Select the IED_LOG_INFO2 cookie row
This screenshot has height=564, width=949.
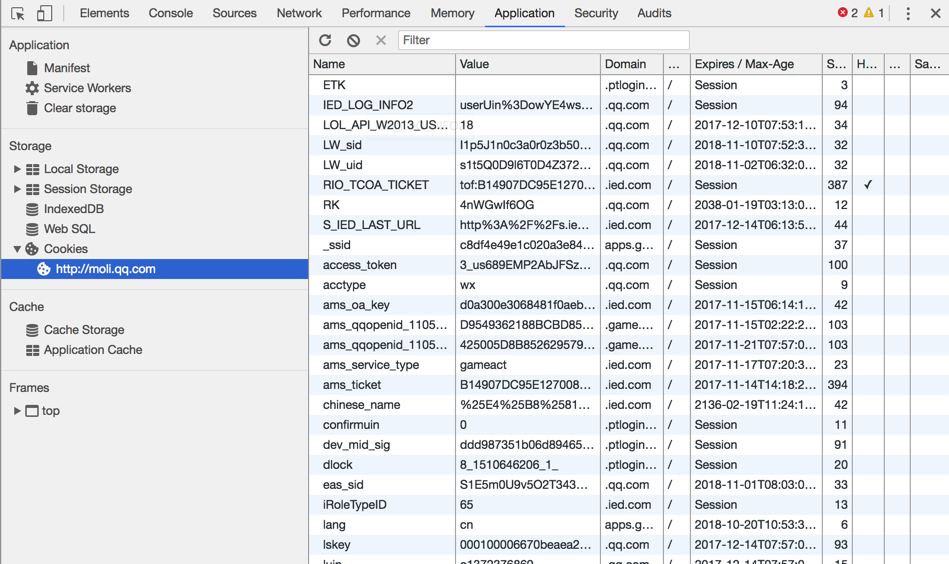pyautogui.click(x=629, y=105)
